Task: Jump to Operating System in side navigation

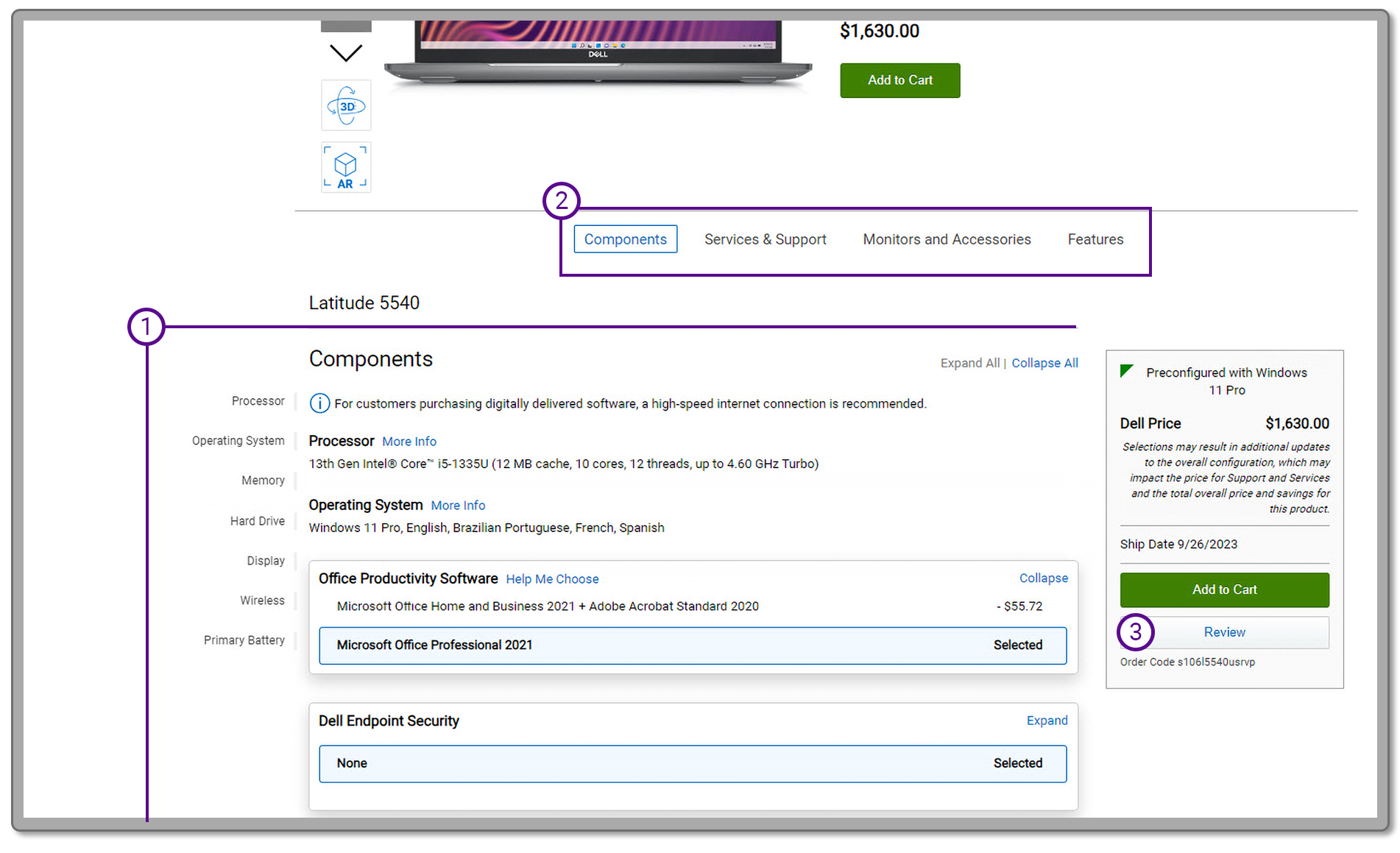Action: coord(238,441)
